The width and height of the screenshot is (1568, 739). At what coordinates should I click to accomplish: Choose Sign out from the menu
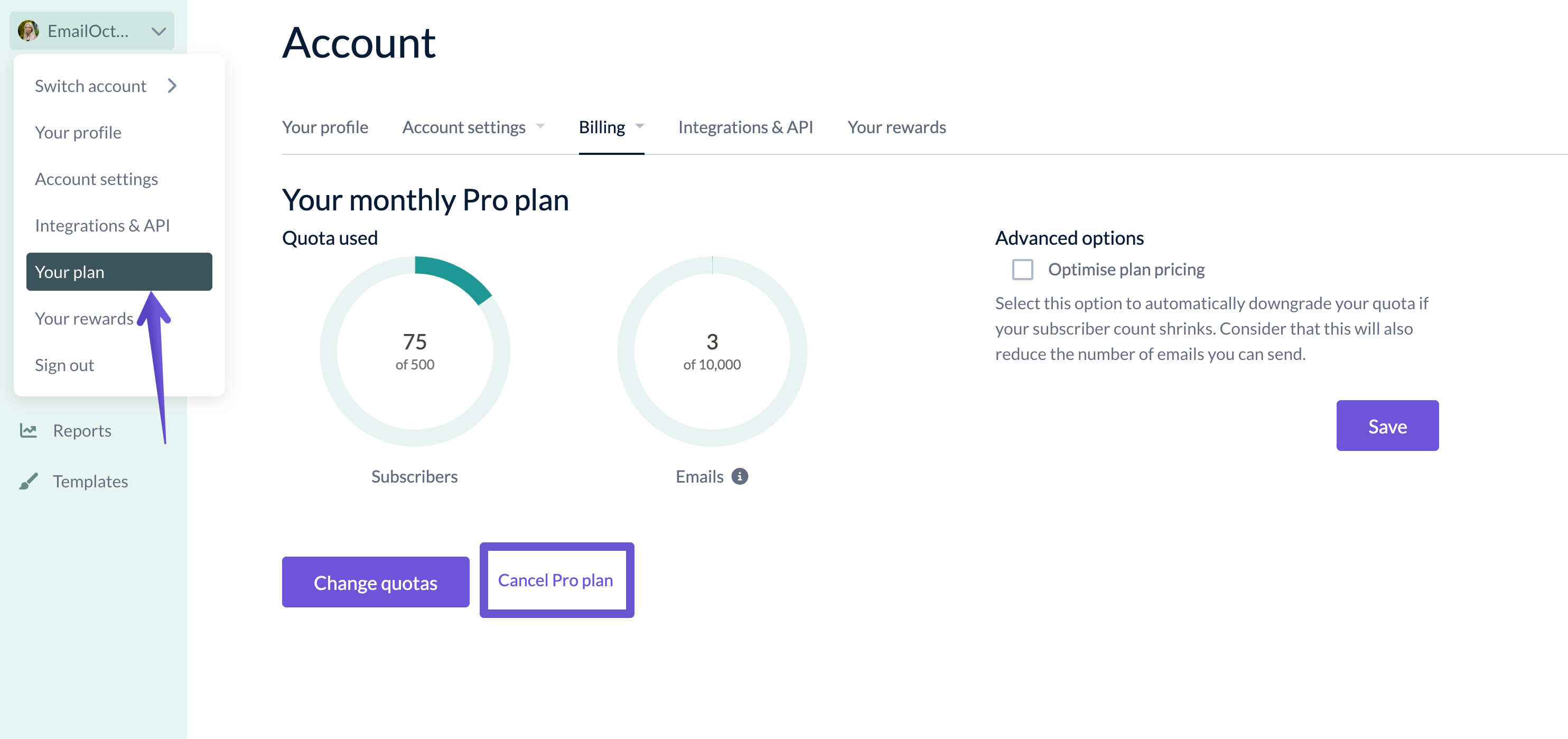64,365
